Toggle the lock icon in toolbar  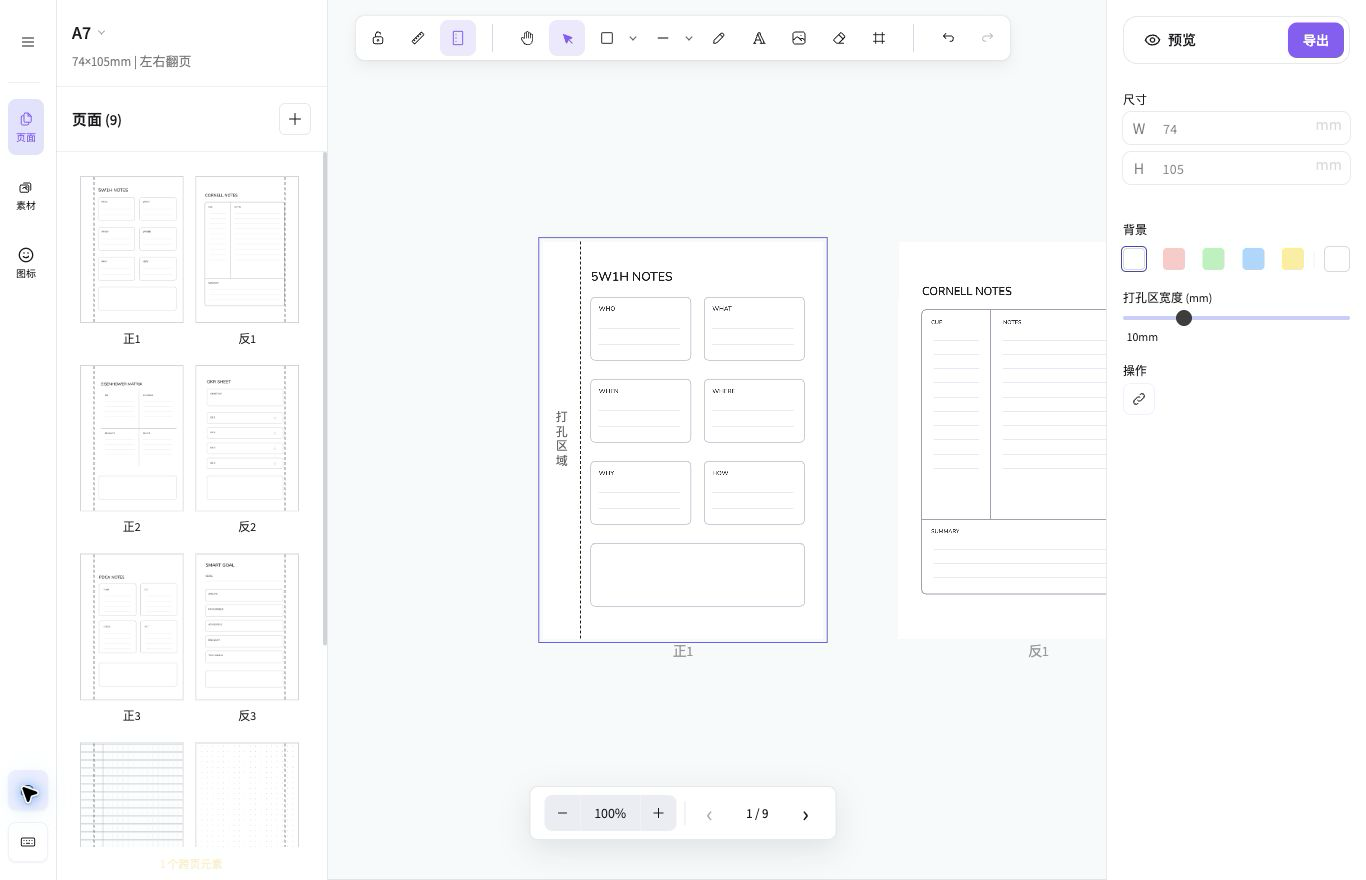click(x=378, y=38)
